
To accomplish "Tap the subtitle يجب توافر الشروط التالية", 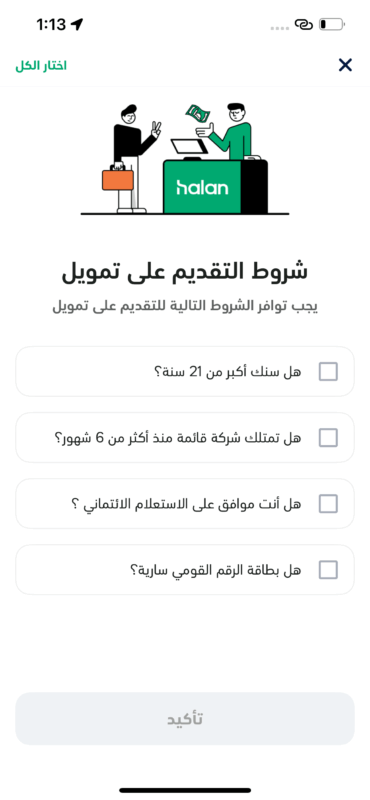I will [185, 307].
